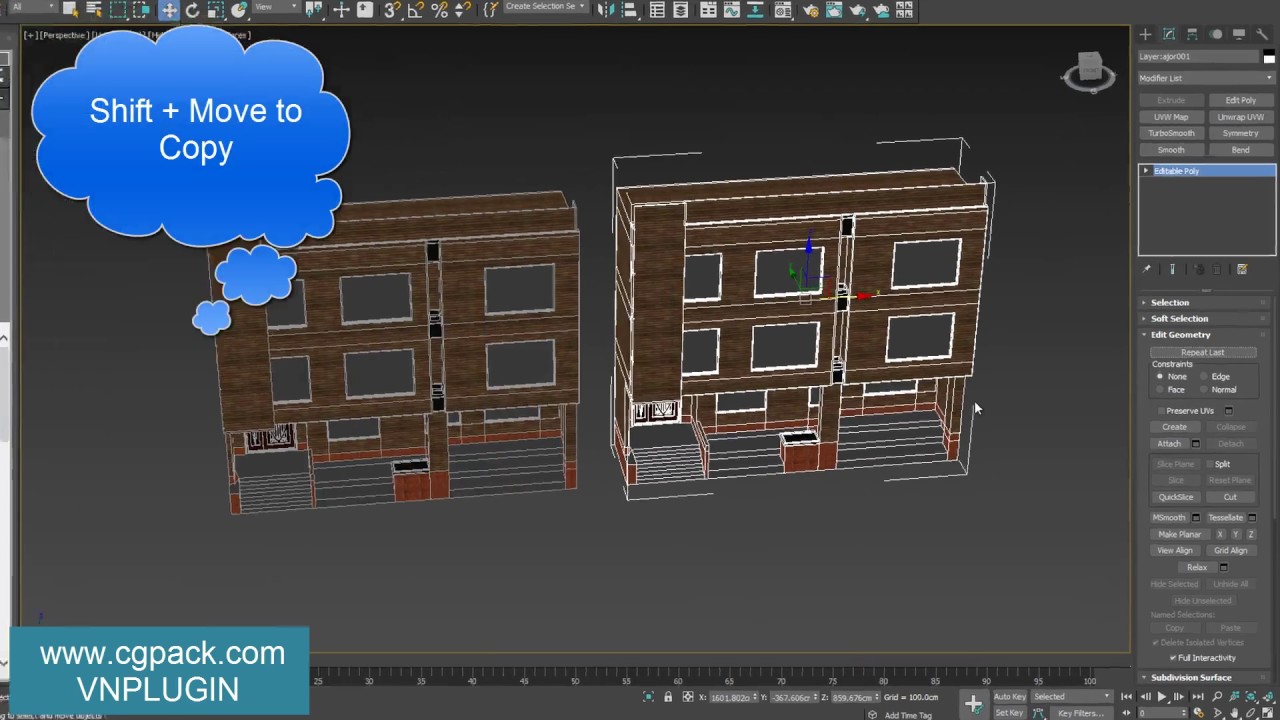Open the Modifier List dropdown
This screenshot has height=720, width=1280.
(x=1207, y=78)
